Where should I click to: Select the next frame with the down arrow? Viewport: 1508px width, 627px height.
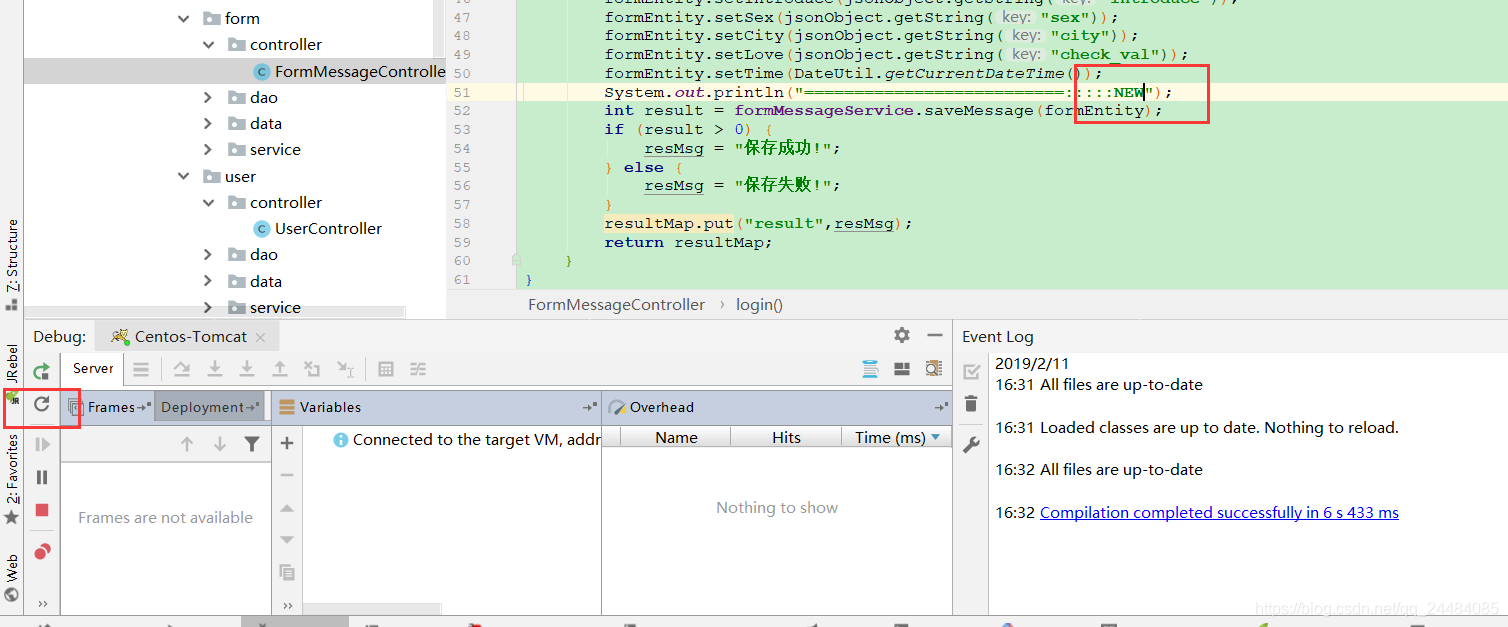pos(220,444)
